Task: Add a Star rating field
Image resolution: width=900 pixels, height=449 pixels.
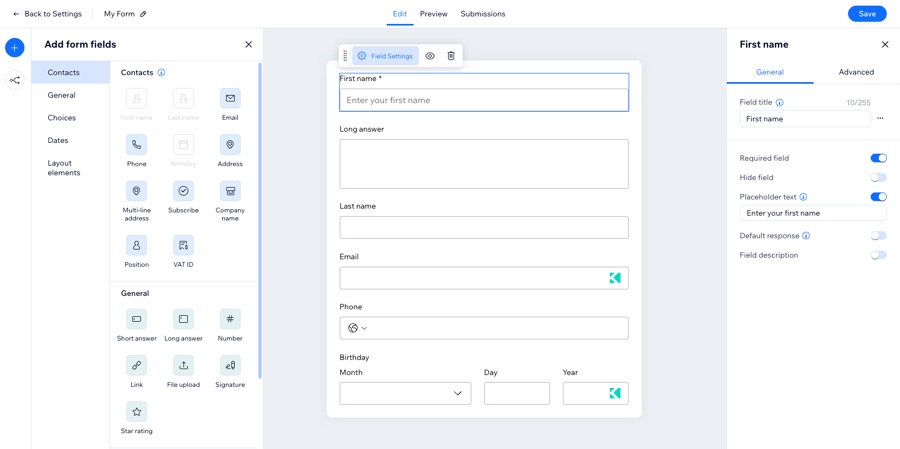Action: pos(137,412)
